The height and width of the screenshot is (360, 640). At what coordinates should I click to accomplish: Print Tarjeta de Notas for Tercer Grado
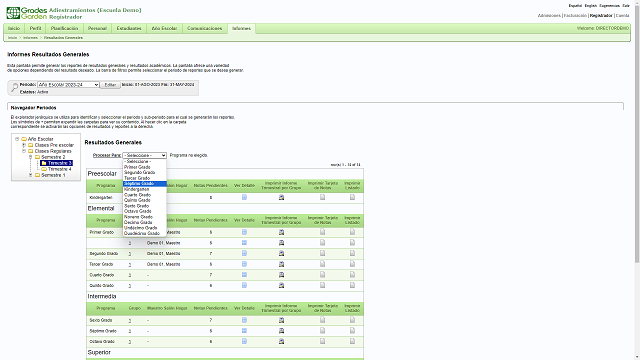(322, 264)
